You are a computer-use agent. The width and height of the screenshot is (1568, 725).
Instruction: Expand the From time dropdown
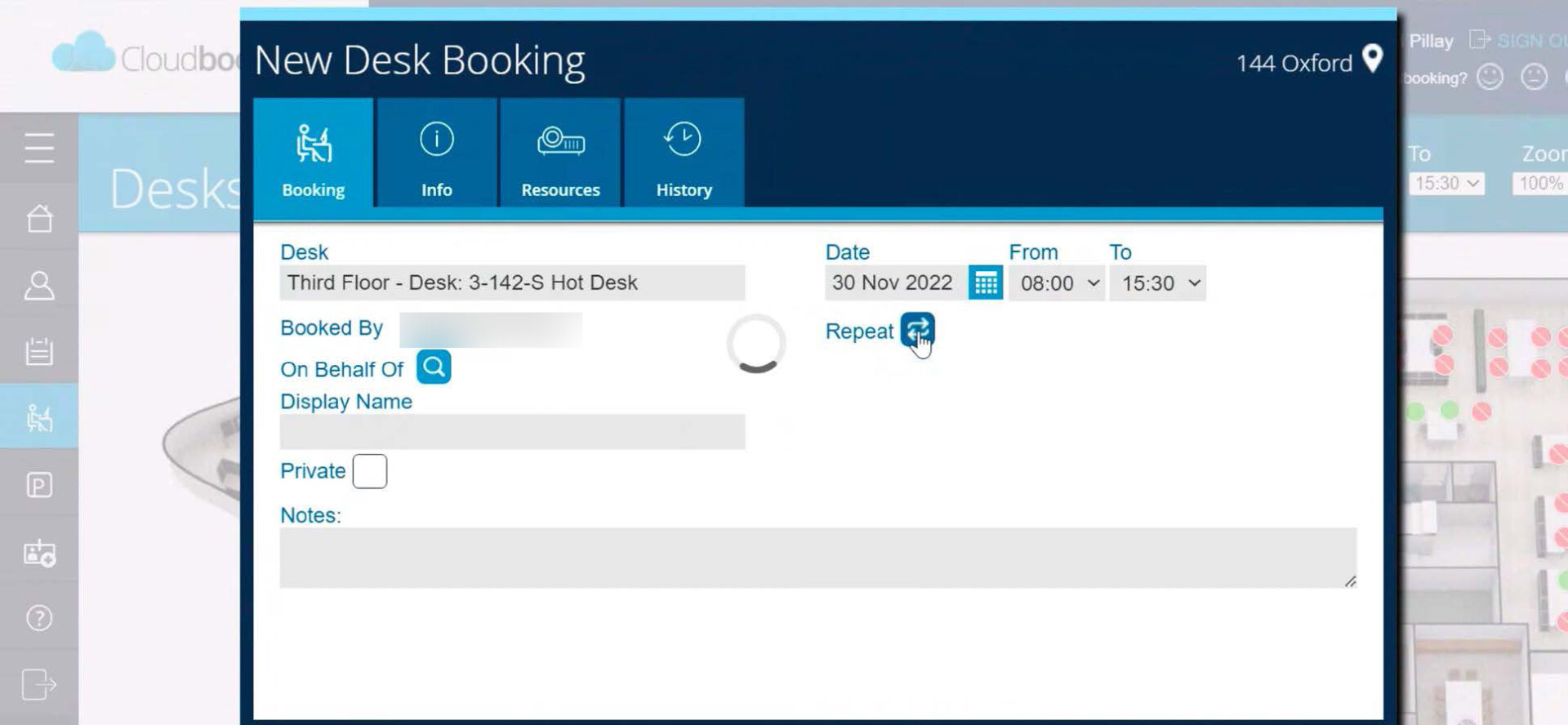[x=1057, y=283]
